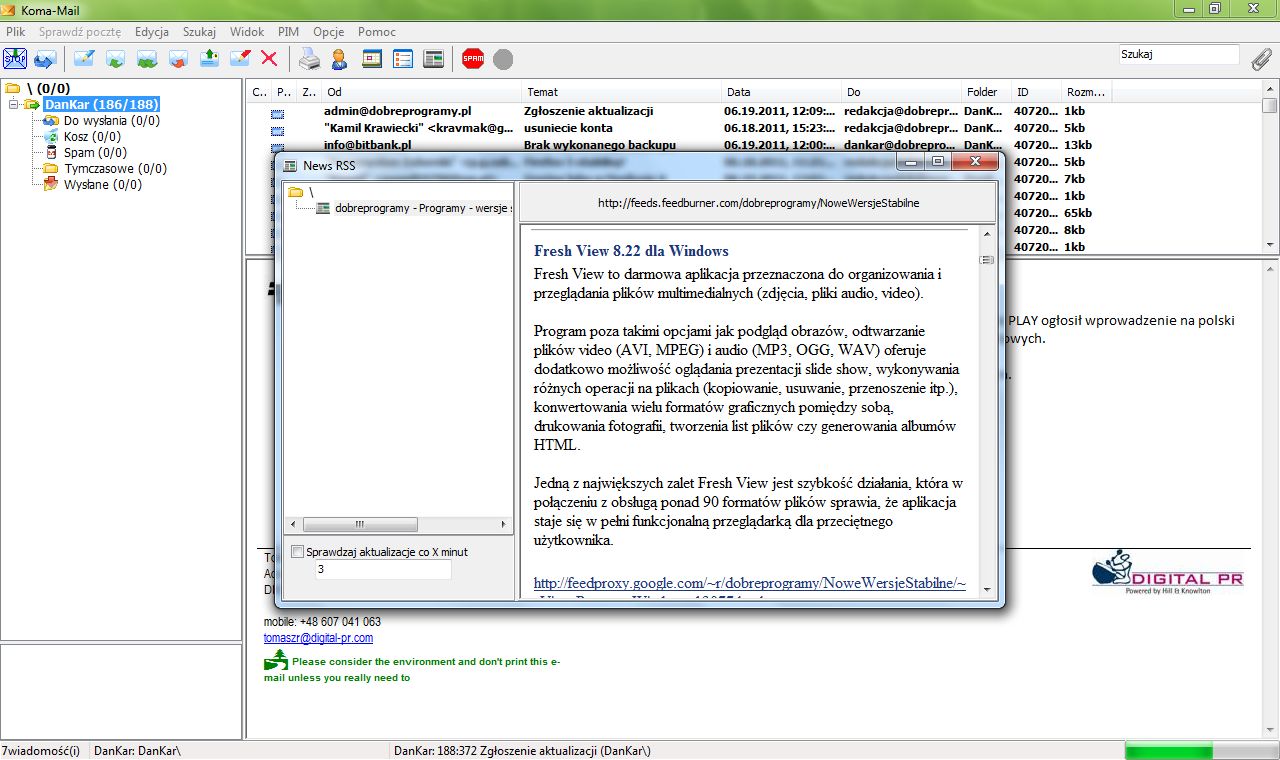Sort messages by Do column header
Screen dimensions: 1280x760
pyautogui.click(x=901, y=92)
